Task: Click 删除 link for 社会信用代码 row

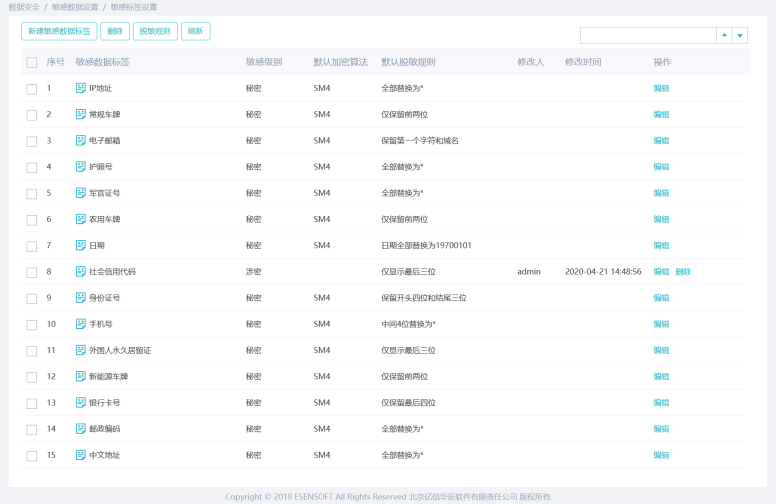Action: [683, 271]
